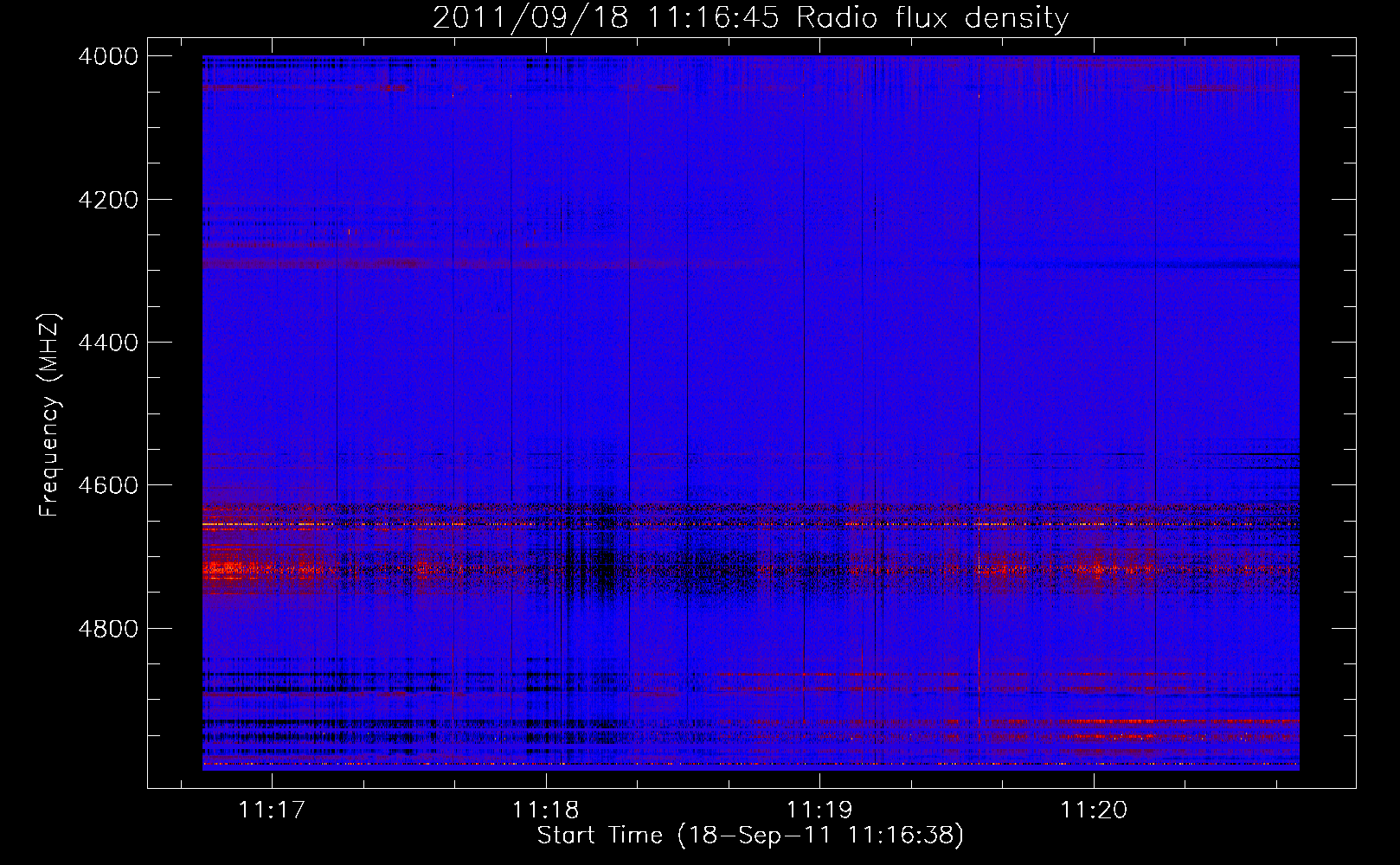Click inside the radio flux spectrogram image
This screenshot has height=865, width=1400.
tap(751, 413)
